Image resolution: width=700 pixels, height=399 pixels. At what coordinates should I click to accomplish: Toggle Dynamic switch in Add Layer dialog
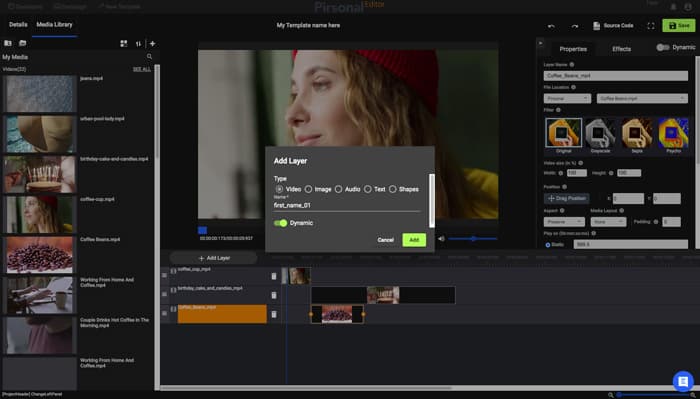tap(280, 223)
